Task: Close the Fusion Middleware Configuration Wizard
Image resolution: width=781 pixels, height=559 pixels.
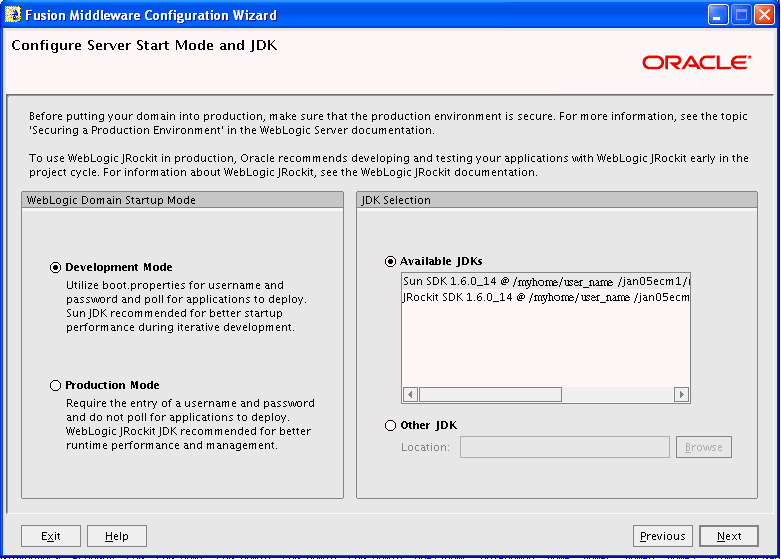Action: tap(765, 15)
